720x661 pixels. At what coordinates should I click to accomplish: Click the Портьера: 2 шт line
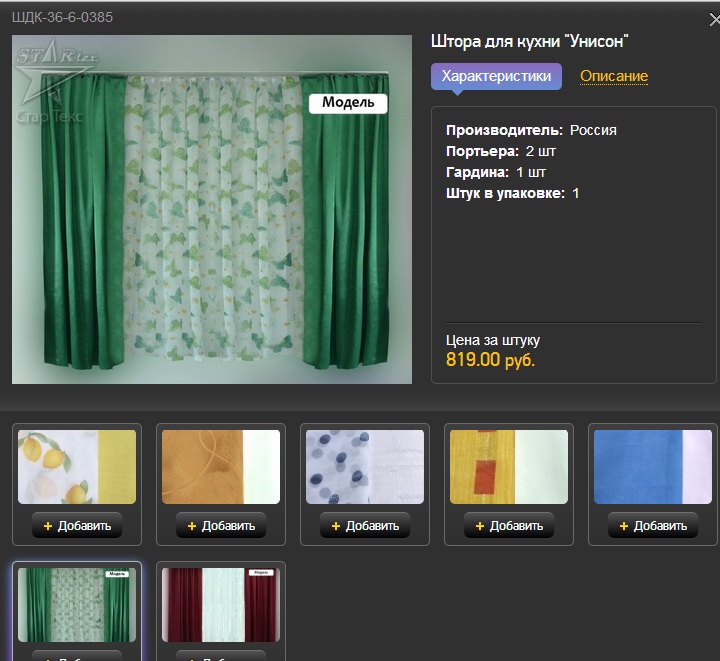tap(501, 151)
